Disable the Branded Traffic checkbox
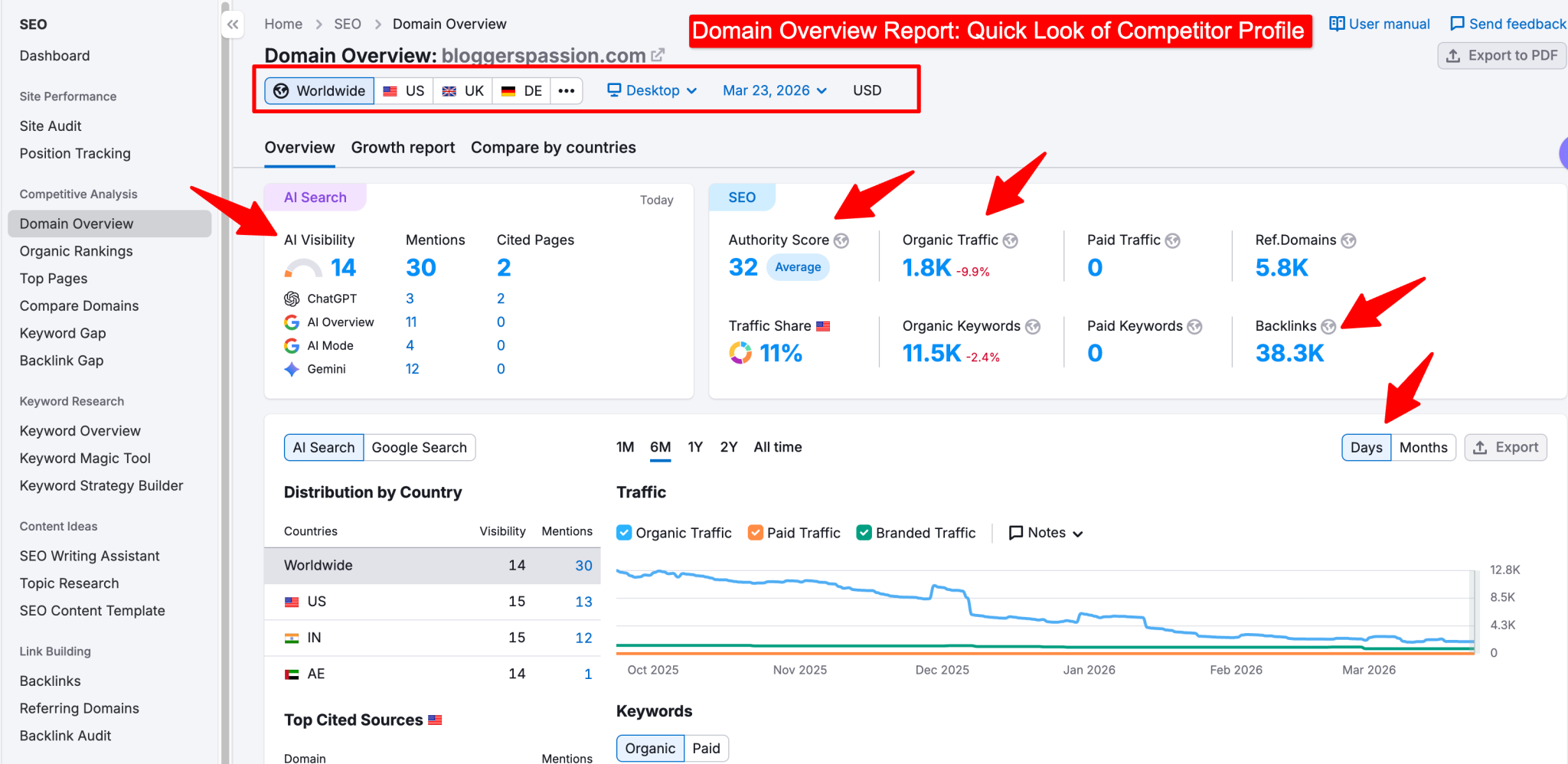Screen dimensions: 1568x764 pyautogui.click(x=864, y=532)
